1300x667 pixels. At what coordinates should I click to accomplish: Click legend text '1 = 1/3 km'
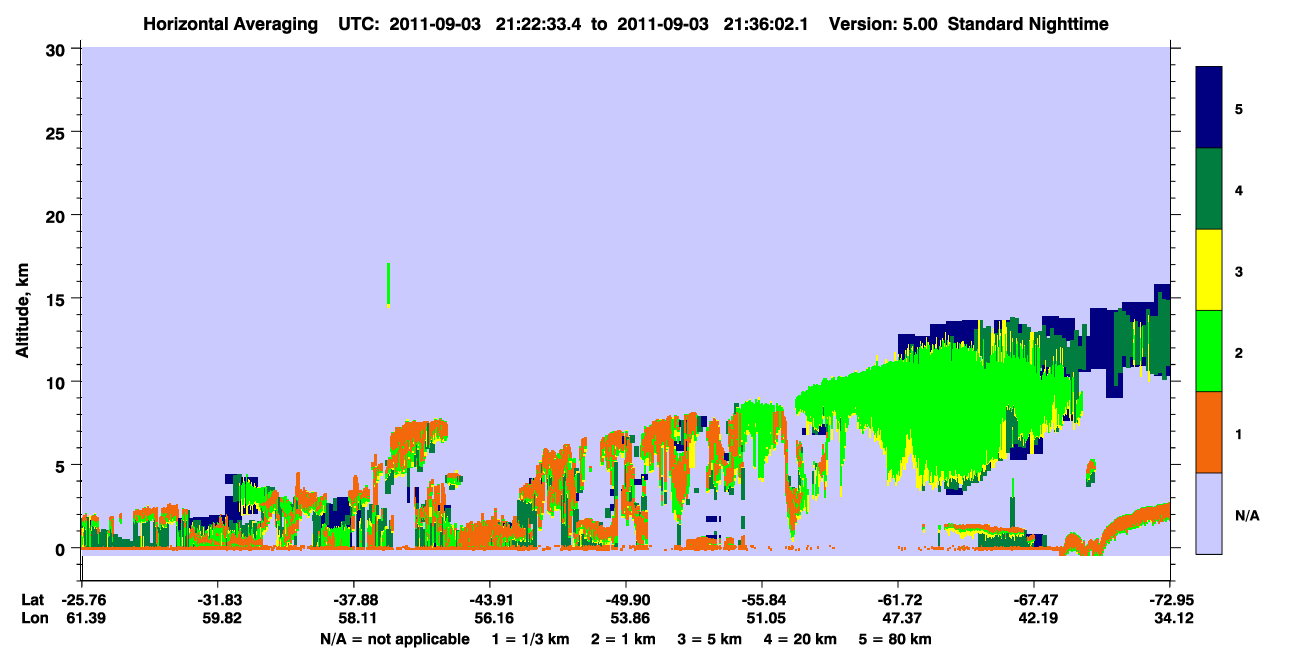click(x=531, y=639)
